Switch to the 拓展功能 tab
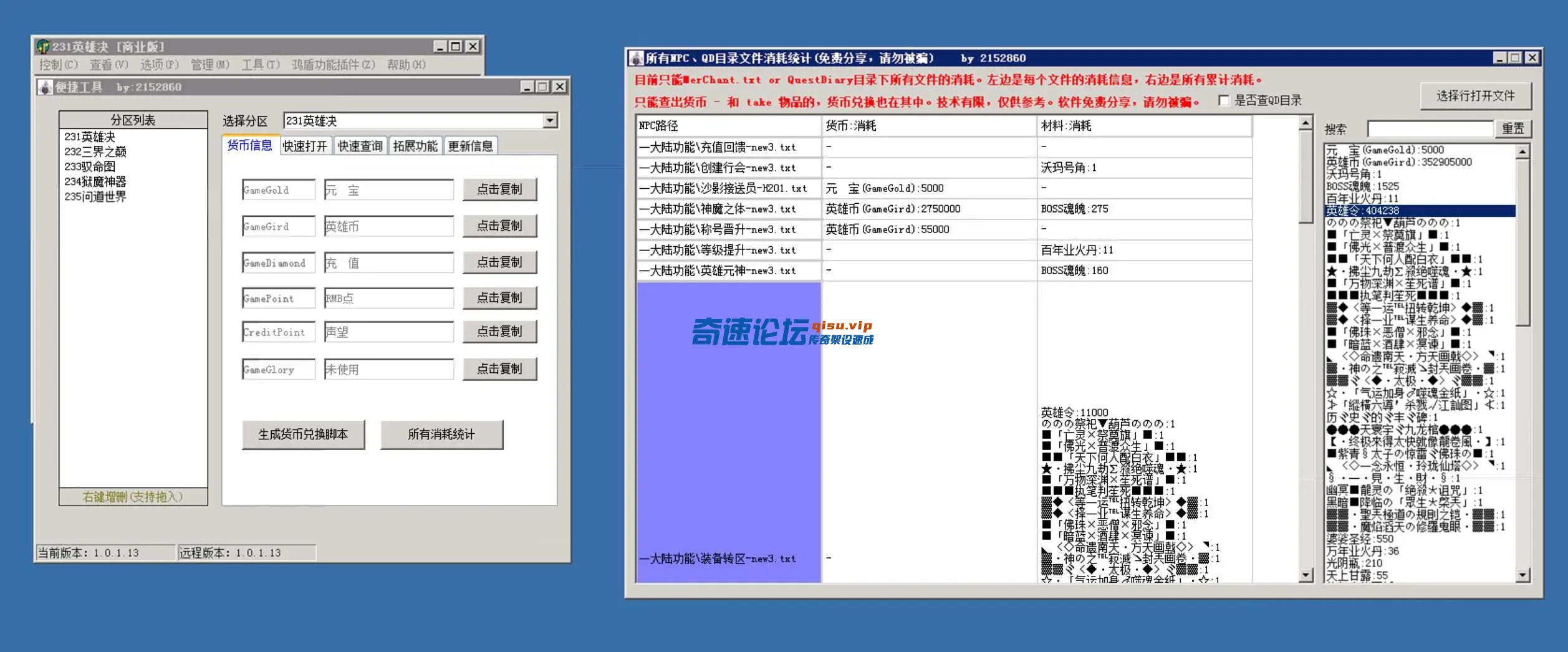The height and width of the screenshot is (652, 1568). tap(415, 146)
